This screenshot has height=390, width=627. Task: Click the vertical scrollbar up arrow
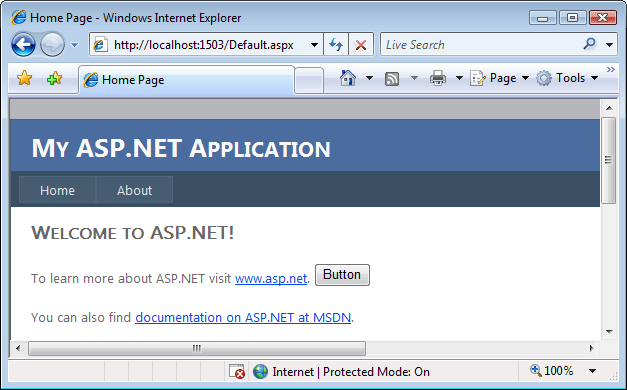click(609, 108)
